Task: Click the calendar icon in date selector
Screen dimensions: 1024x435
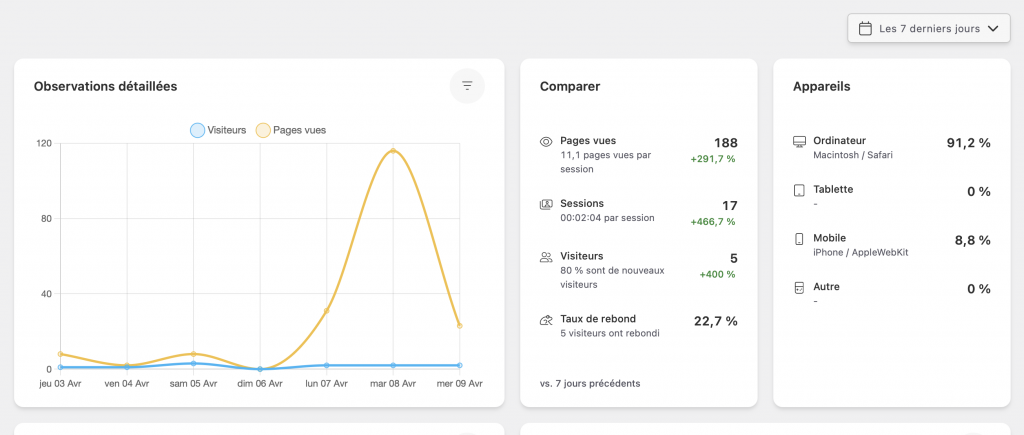Action: (865, 29)
